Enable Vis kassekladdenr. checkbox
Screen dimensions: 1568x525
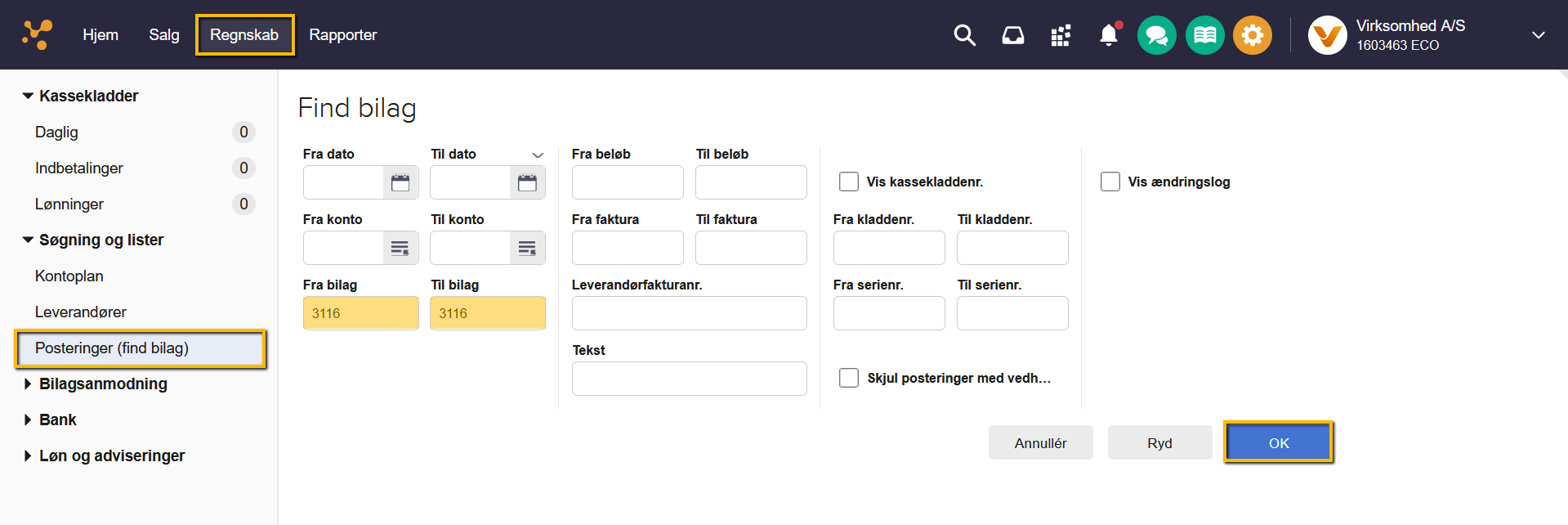coord(849,182)
